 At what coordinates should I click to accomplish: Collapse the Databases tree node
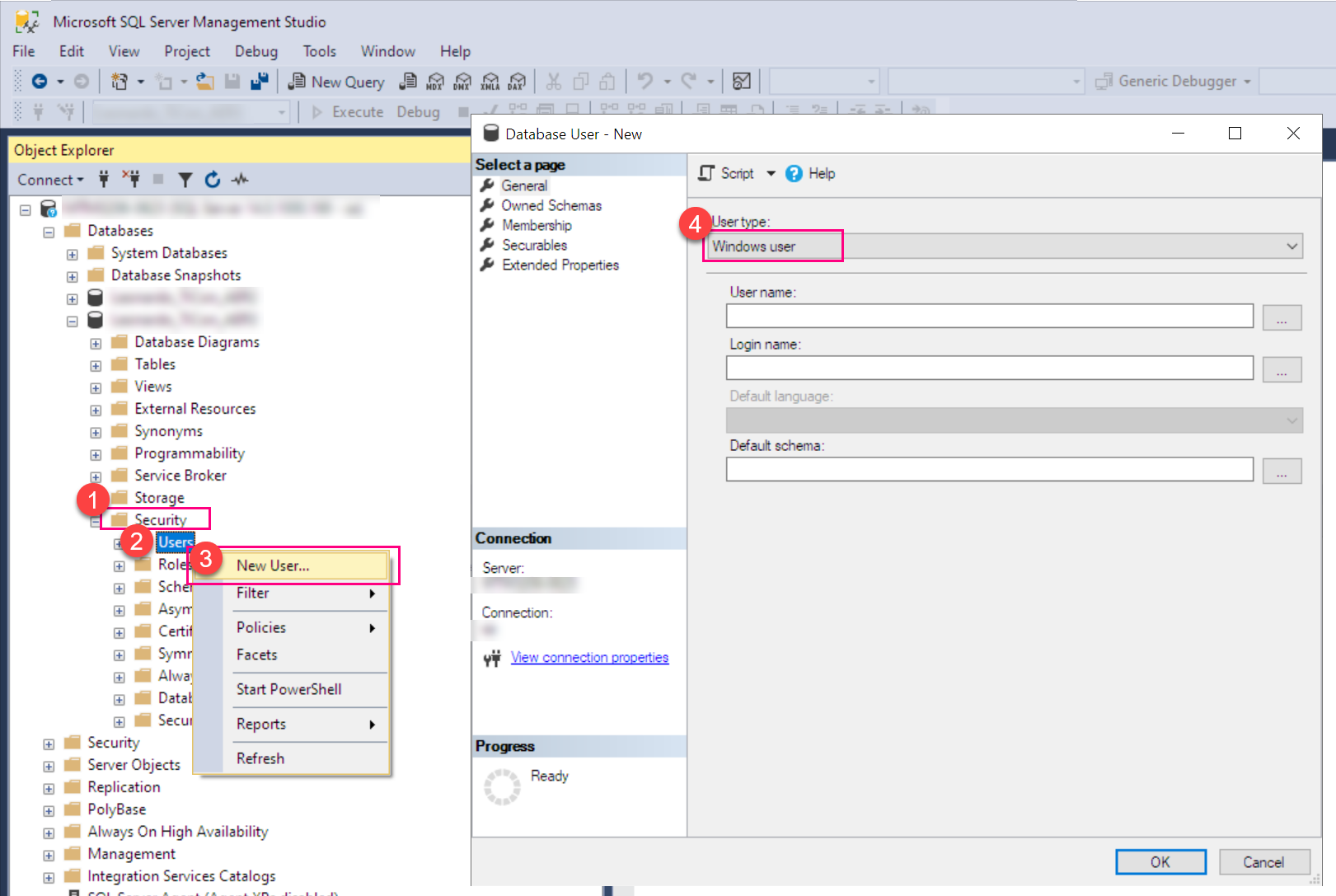(x=49, y=232)
